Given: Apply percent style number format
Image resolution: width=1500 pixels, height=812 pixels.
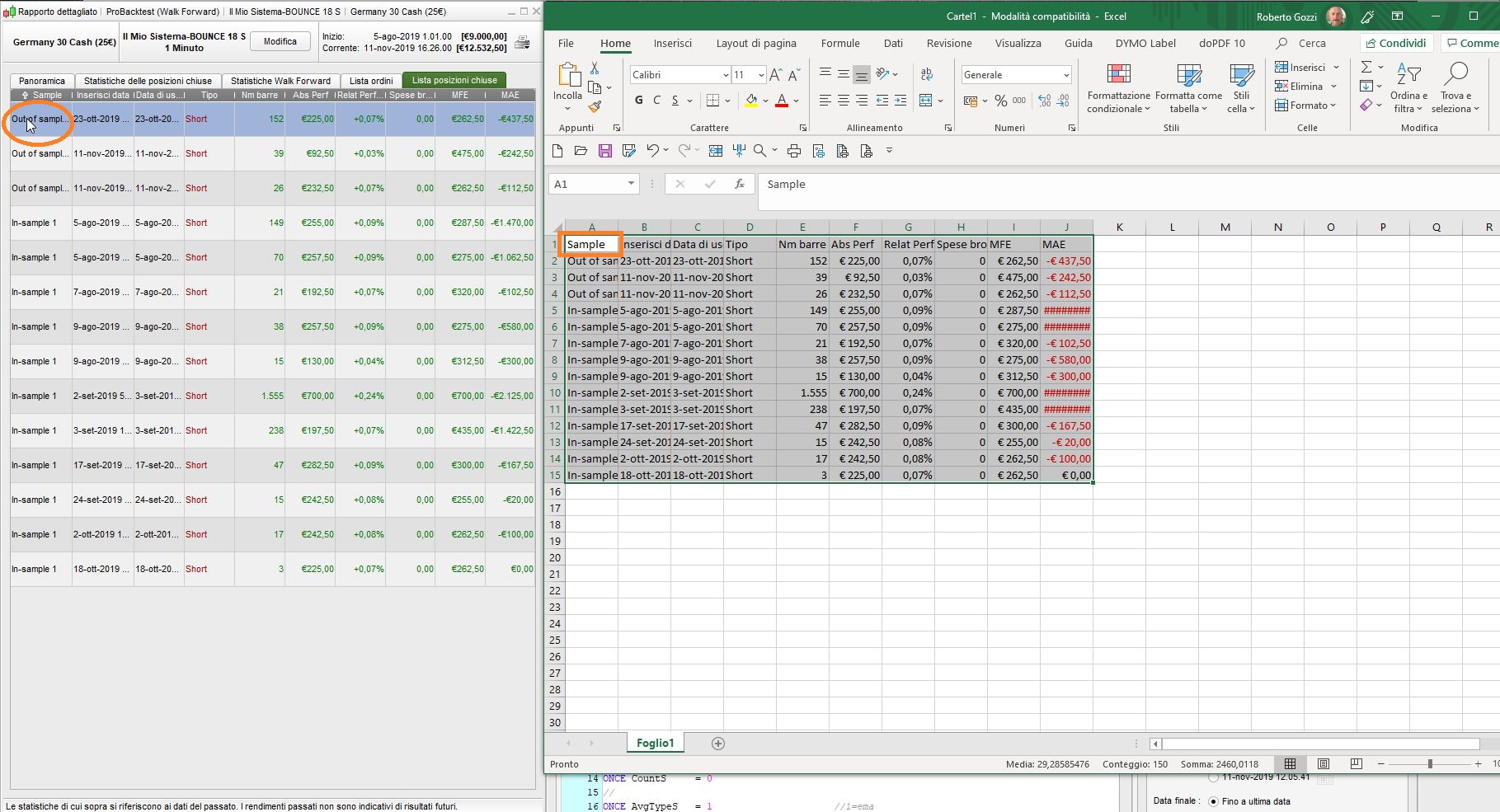Looking at the screenshot, I should click(1000, 101).
